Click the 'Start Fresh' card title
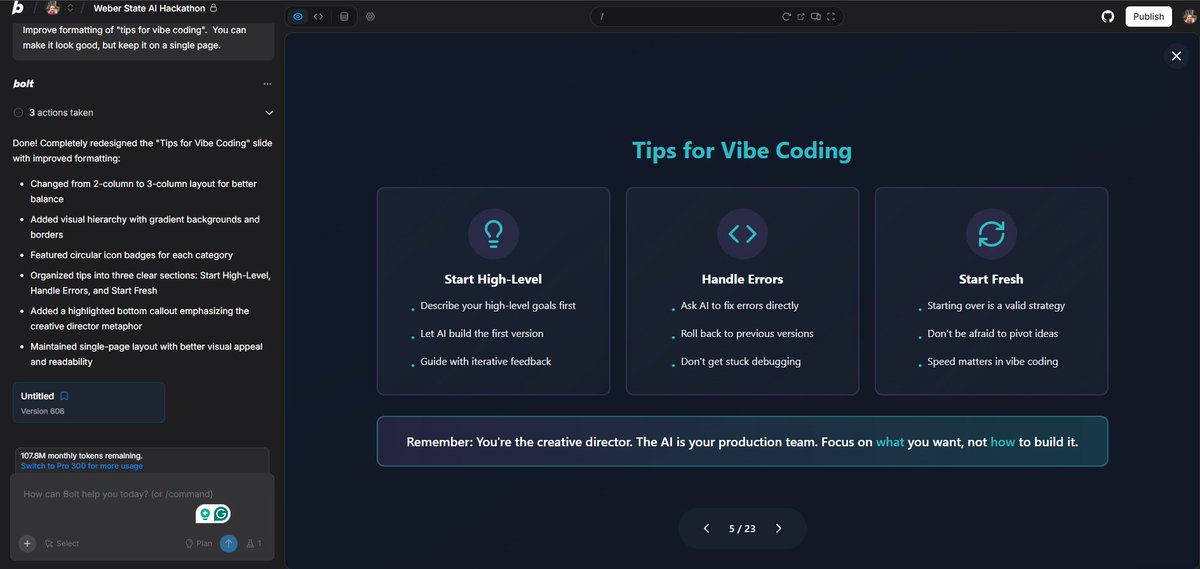Image resolution: width=1200 pixels, height=569 pixels. click(991, 279)
